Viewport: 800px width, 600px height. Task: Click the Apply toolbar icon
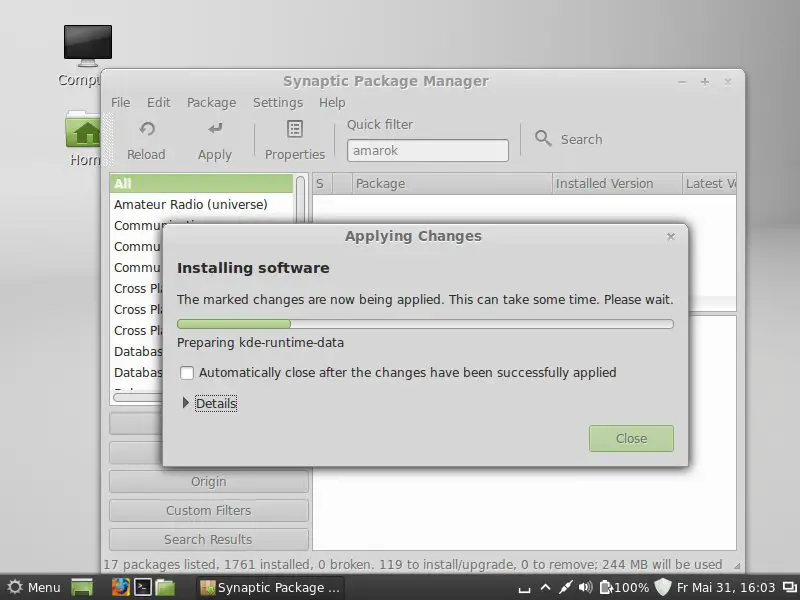(x=215, y=129)
